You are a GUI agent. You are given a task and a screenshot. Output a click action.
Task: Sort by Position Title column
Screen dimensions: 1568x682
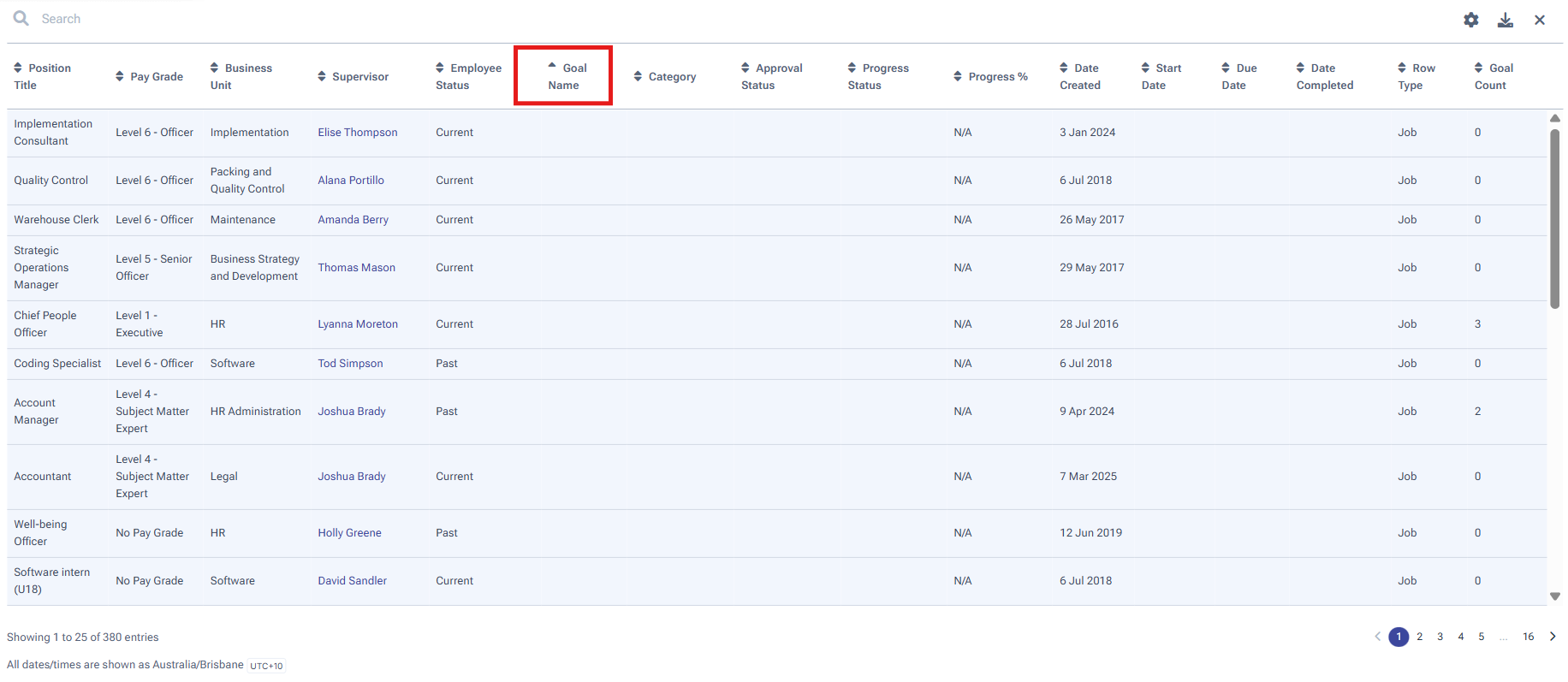tap(42, 76)
